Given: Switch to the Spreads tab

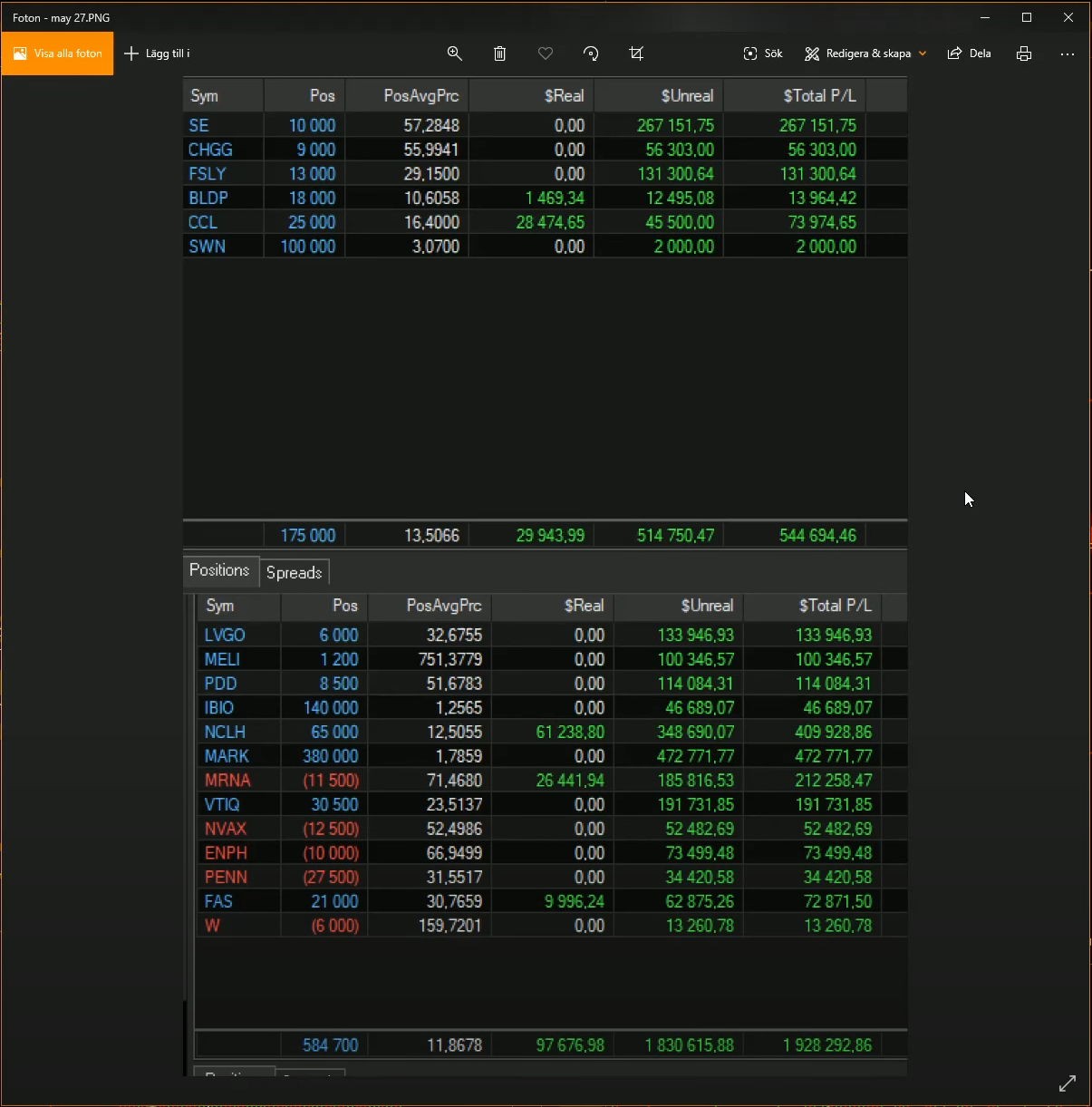Looking at the screenshot, I should (295, 572).
